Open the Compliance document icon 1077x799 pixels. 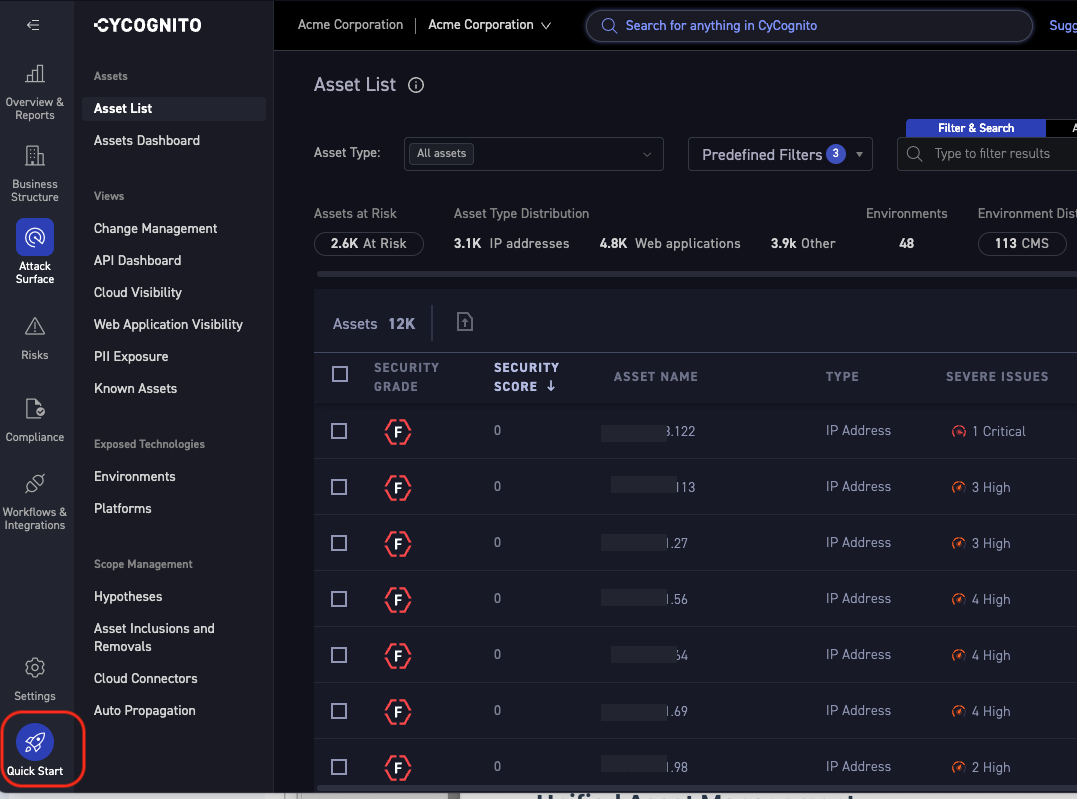click(x=34, y=408)
